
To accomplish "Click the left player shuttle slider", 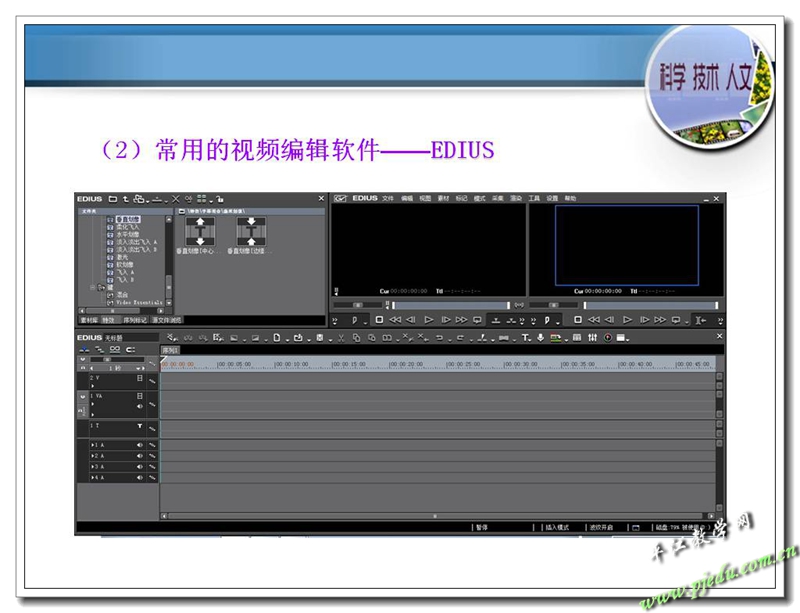I will click(x=358, y=305).
